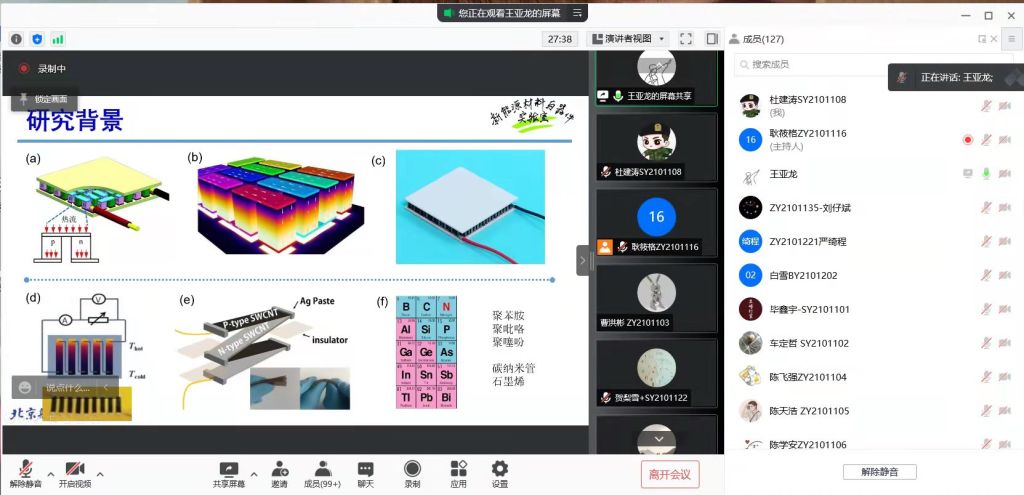Open the 设置 settings gear

pos(499,474)
